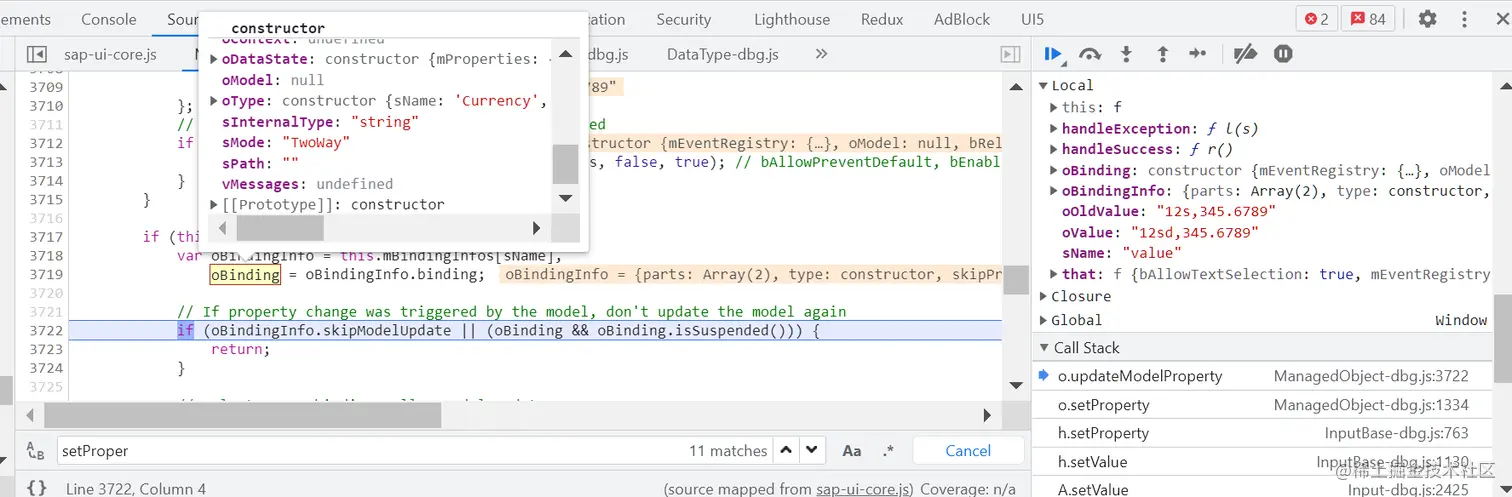Toggle replace mode icon in search bar
Viewport: 1512px width, 497px height.
35,451
